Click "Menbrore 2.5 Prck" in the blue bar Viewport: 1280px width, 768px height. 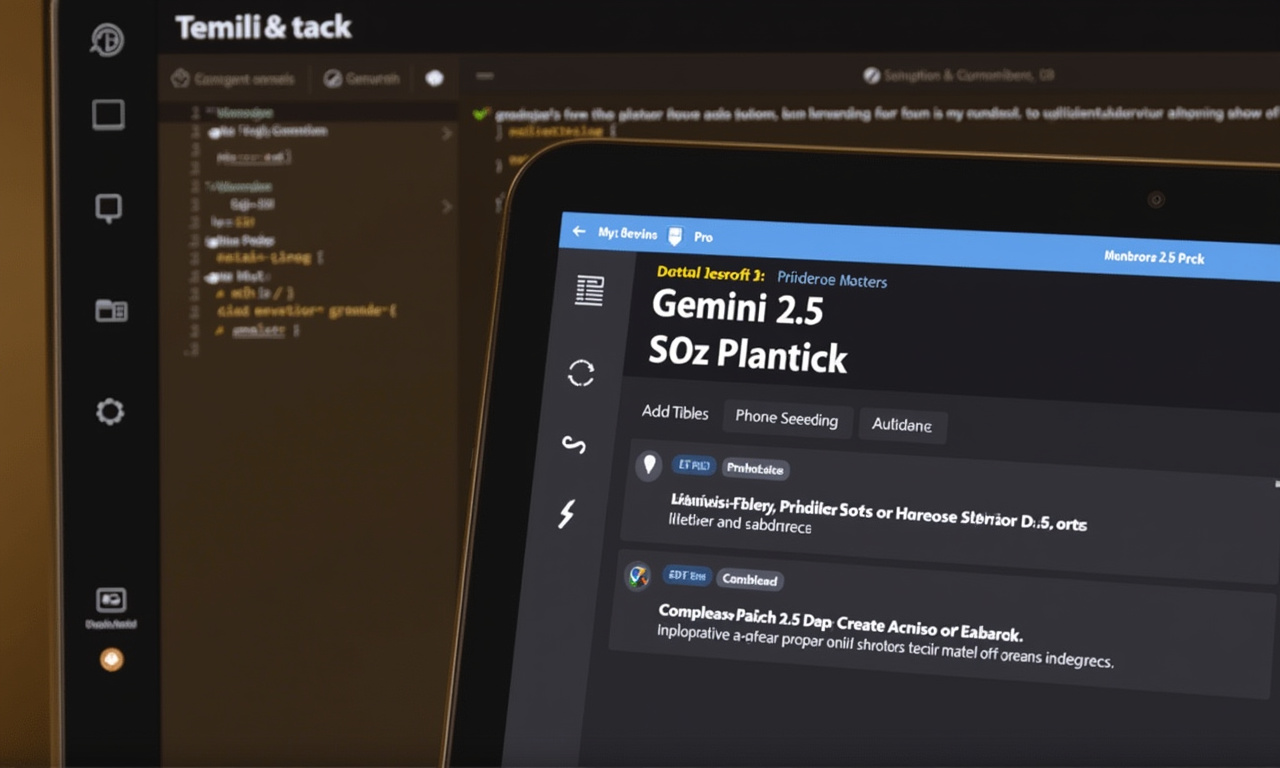coord(1154,257)
